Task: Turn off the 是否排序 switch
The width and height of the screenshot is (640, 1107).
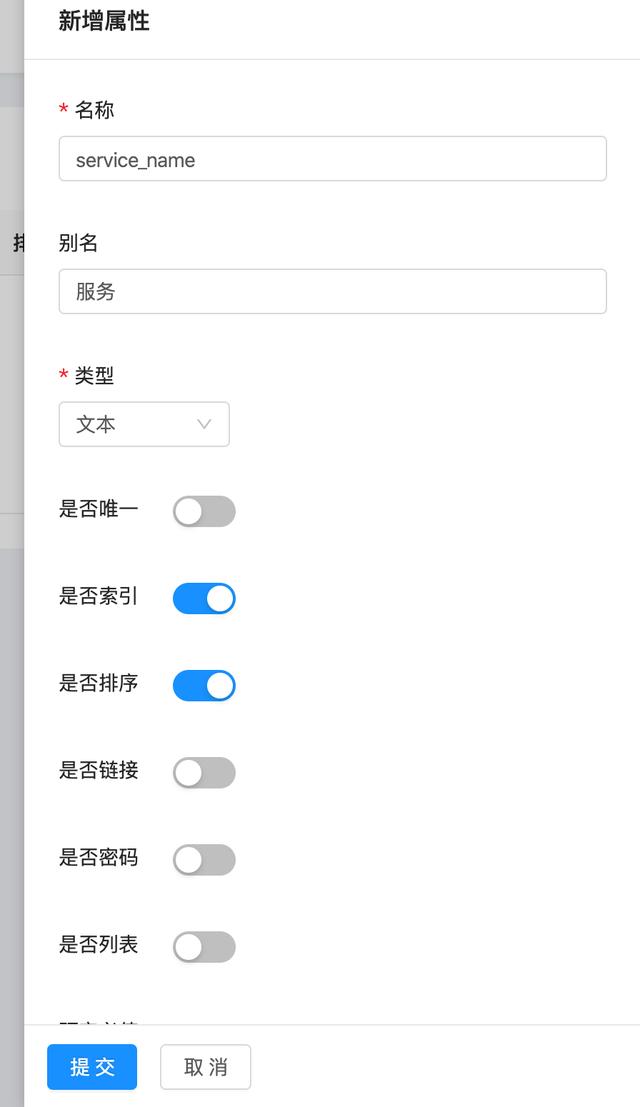Action: pos(204,685)
